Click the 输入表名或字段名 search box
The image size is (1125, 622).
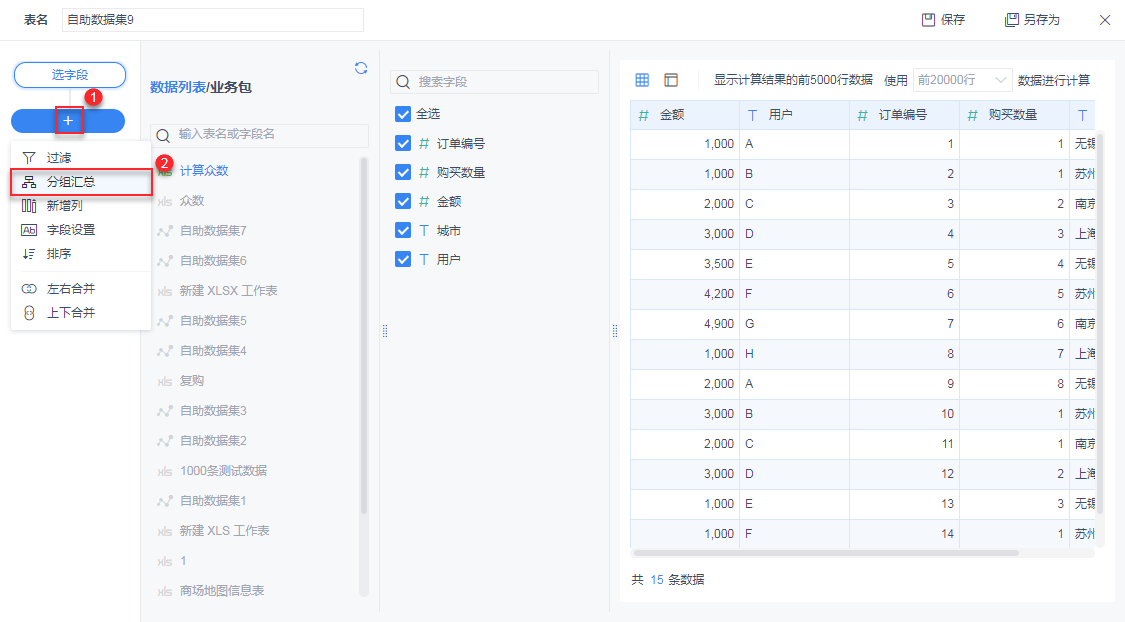click(260, 135)
